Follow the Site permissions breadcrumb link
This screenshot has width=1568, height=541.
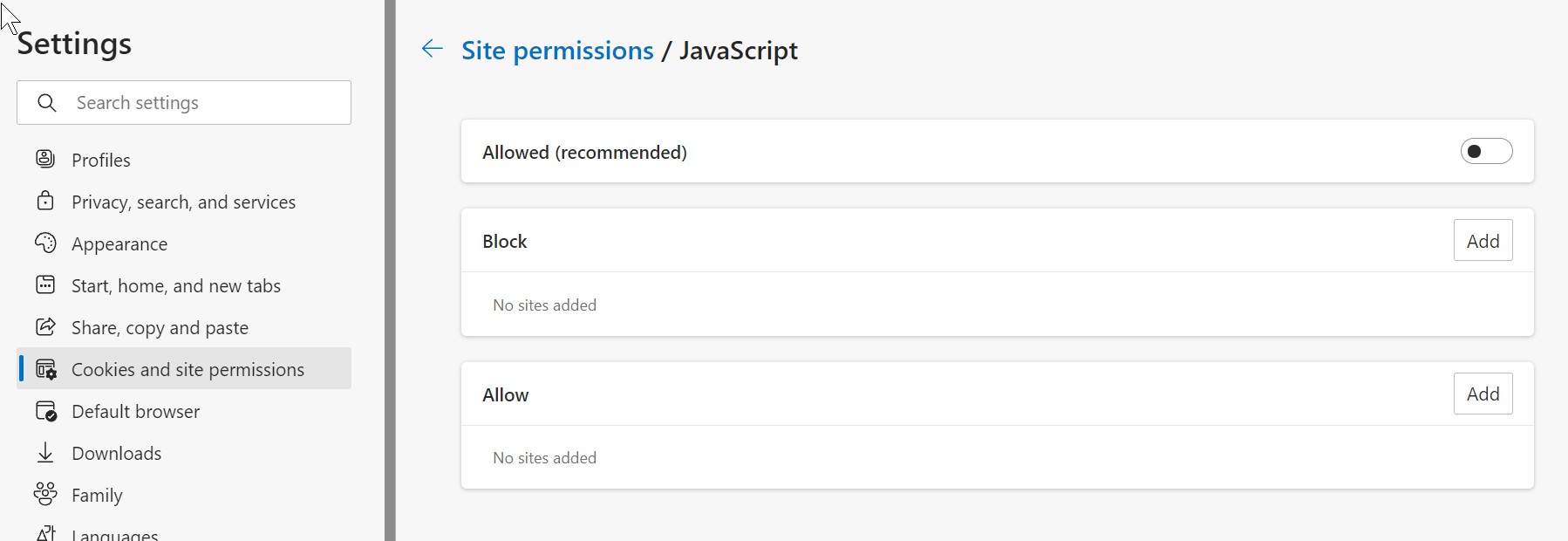[x=557, y=51]
